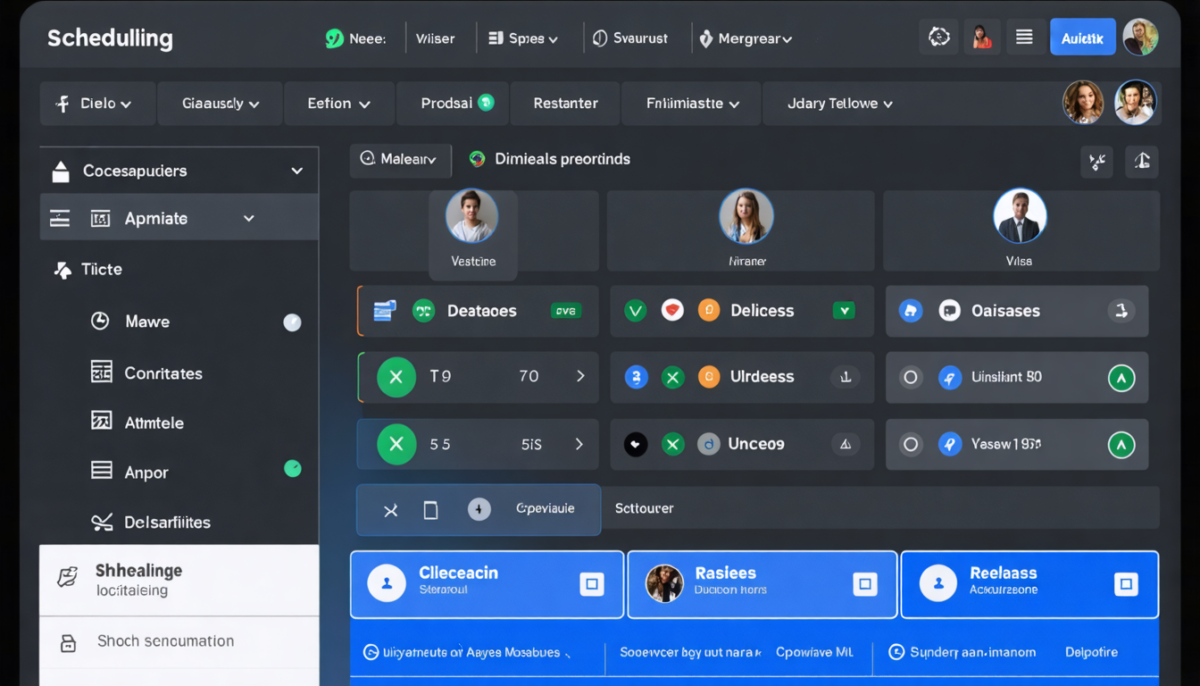The height and width of the screenshot is (686, 1200).
Task: Click the green X circle in 55 row
Action: 396,444
